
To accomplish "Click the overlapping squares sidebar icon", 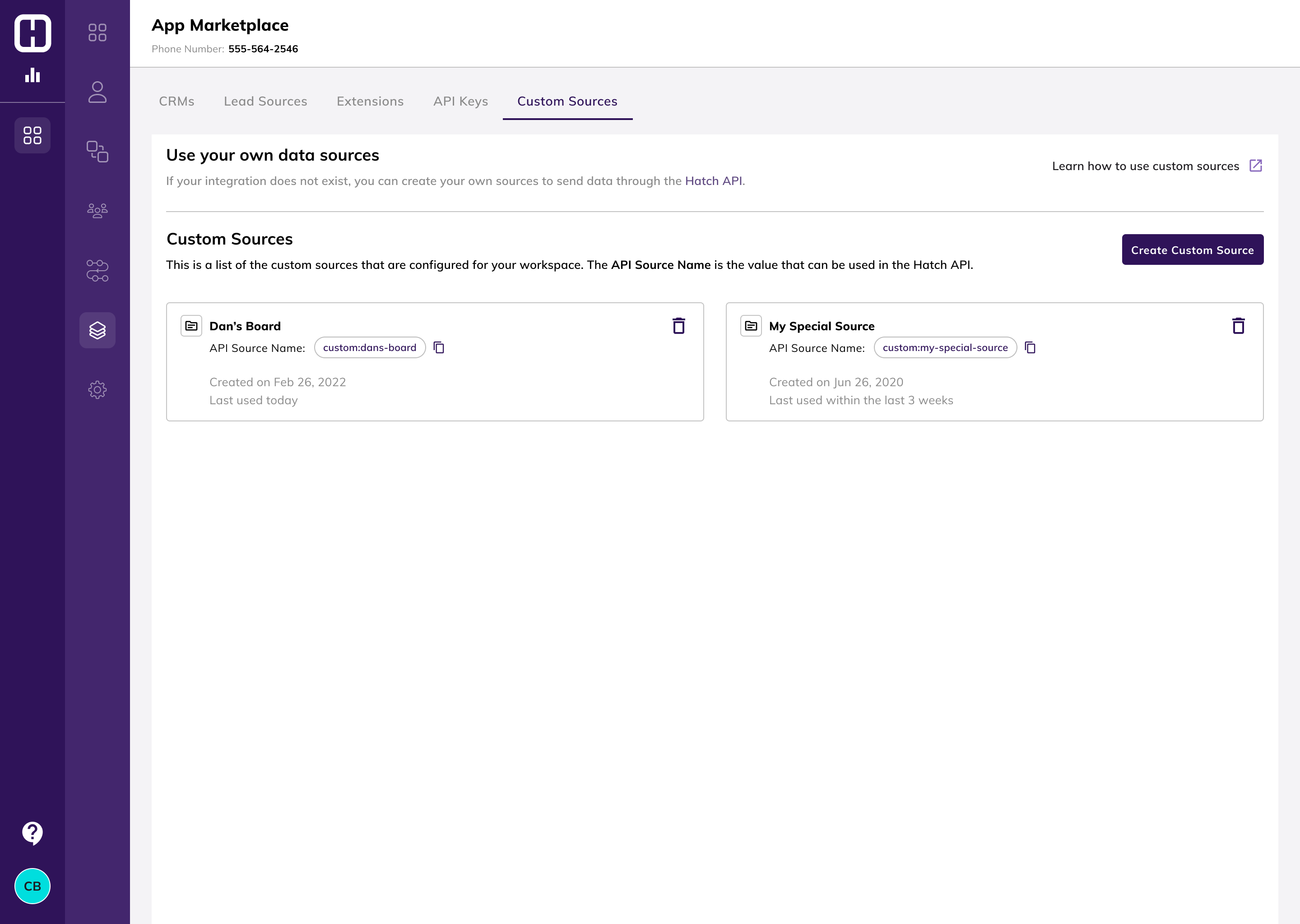I will pos(97,151).
